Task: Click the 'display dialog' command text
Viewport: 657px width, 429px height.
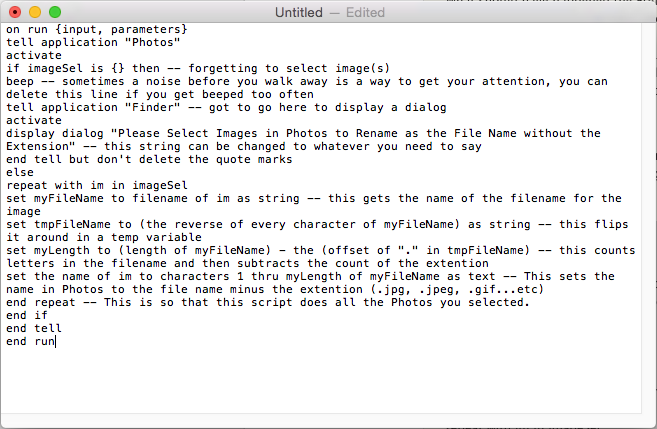Action: [x=55, y=133]
